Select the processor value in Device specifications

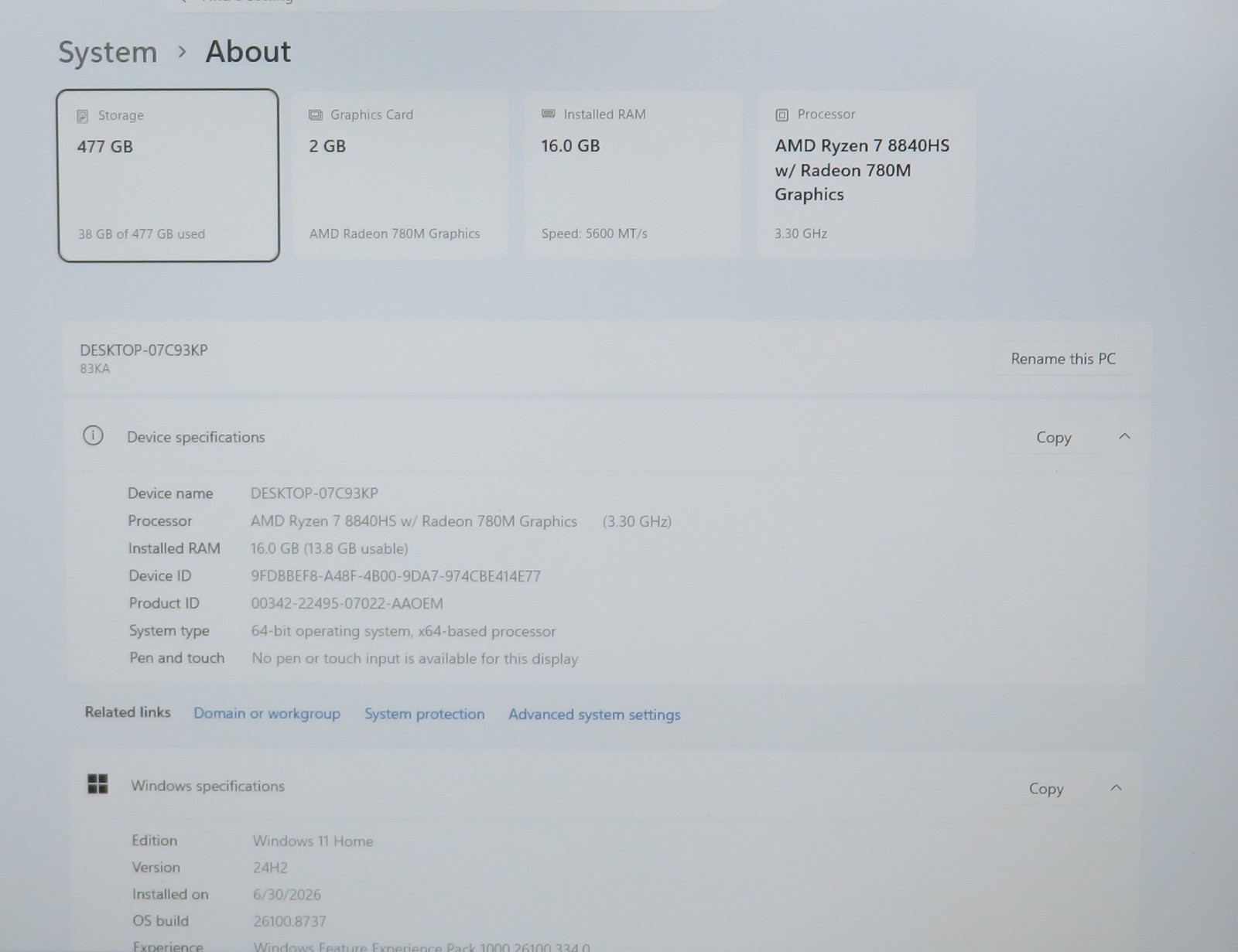point(461,521)
